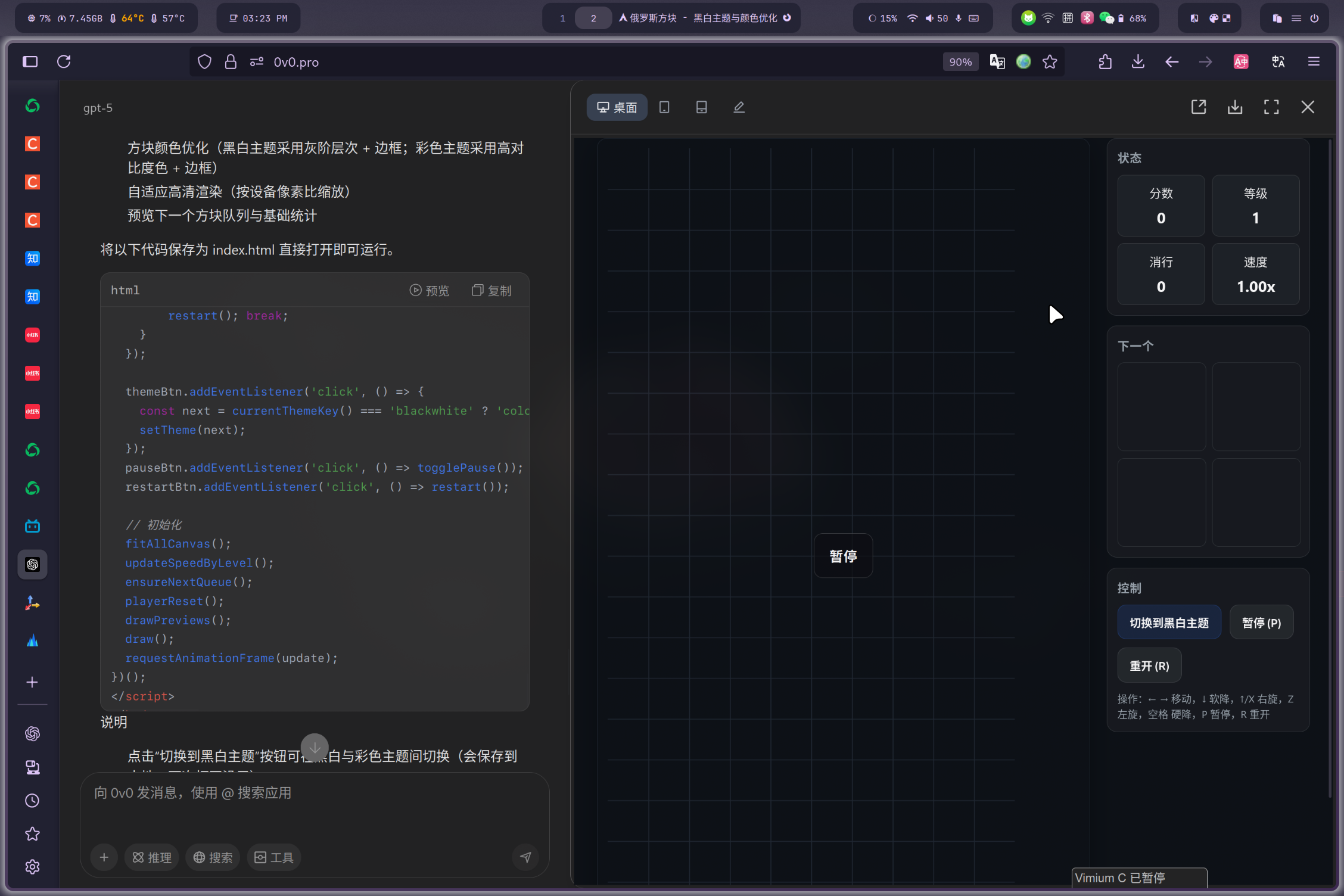
Task: Copy the html code with 复制
Action: 491,290
